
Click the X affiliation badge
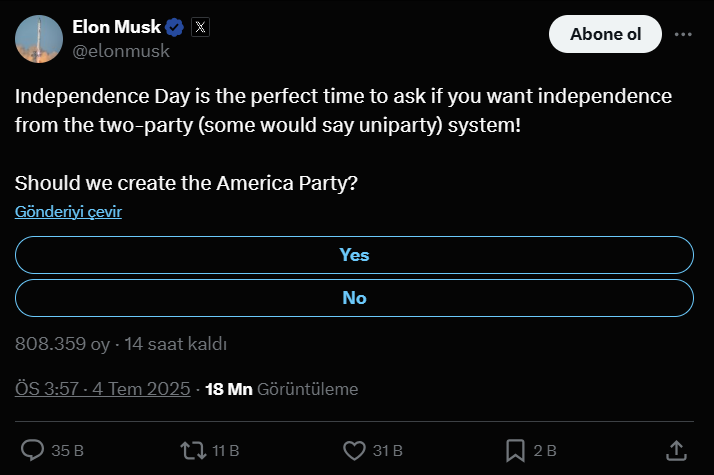tap(200, 27)
